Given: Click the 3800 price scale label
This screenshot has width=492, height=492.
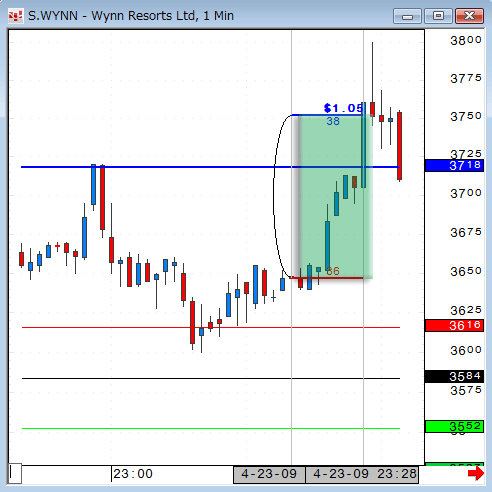Looking at the screenshot, I should pos(466,40).
